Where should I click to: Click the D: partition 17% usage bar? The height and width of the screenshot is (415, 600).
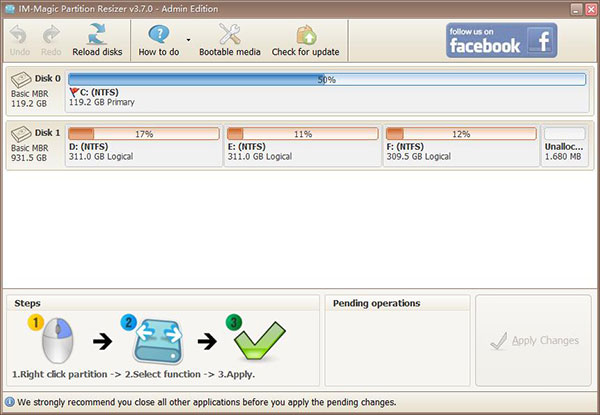coord(144,134)
